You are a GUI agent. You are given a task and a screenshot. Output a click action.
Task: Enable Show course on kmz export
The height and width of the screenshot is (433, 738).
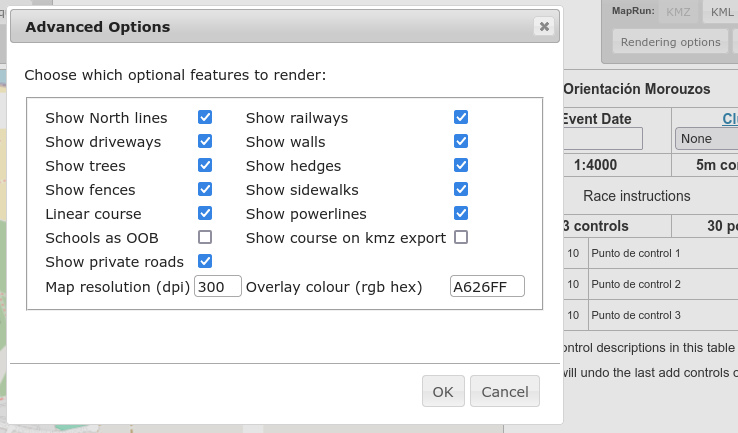(461, 237)
